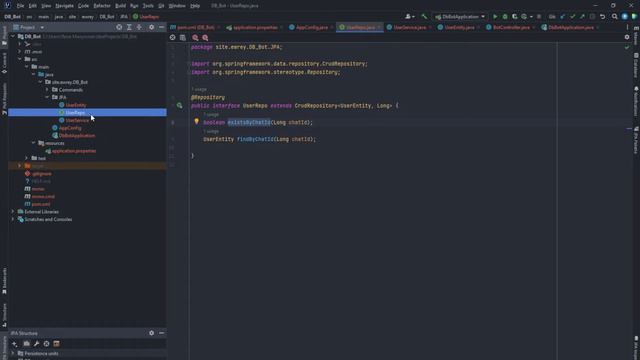Click the undo rollback arrow in toolbar
Viewport: 640px width, 360px height.
[x=602, y=17]
